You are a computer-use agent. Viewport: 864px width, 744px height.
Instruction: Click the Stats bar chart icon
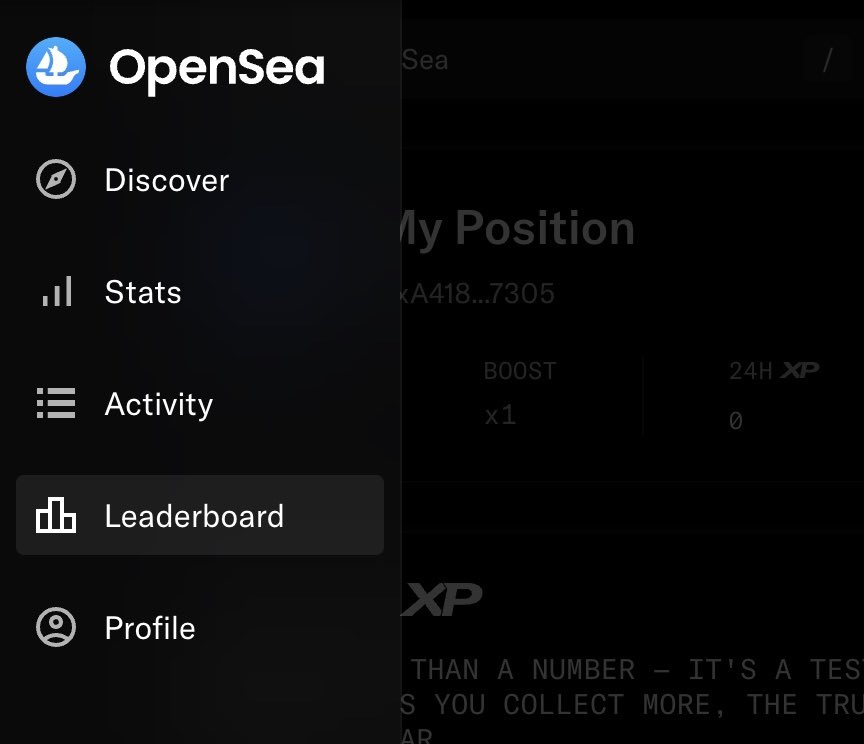(x=56, y=292)
